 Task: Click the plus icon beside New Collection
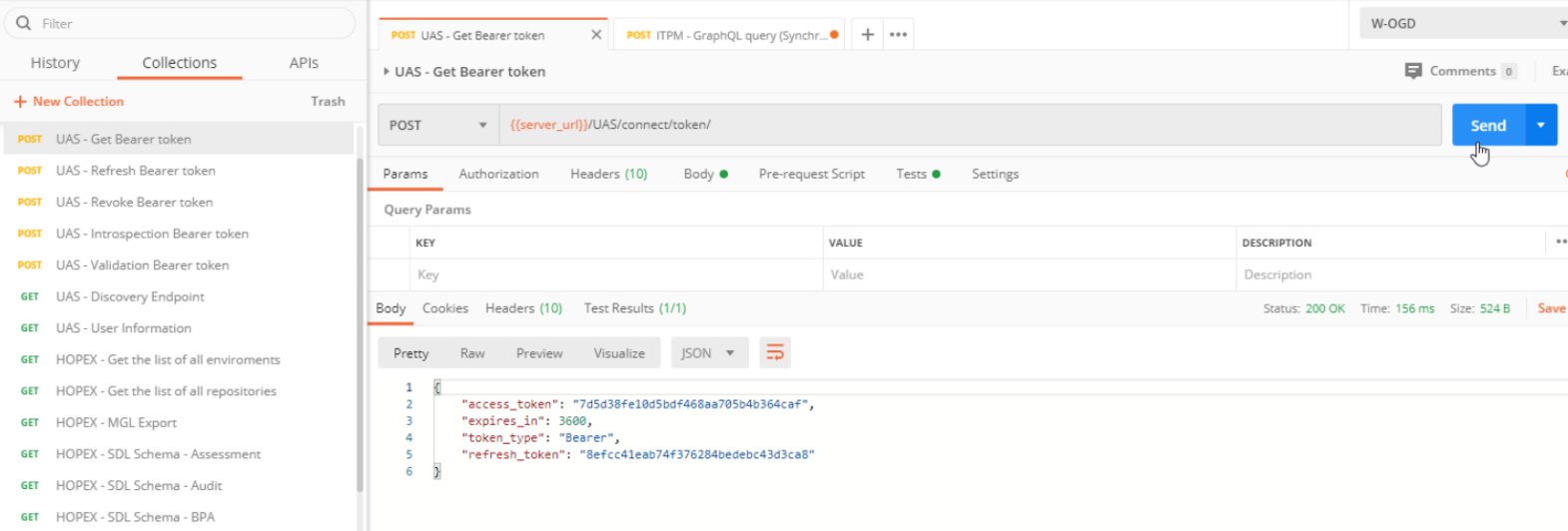[20, 102]
